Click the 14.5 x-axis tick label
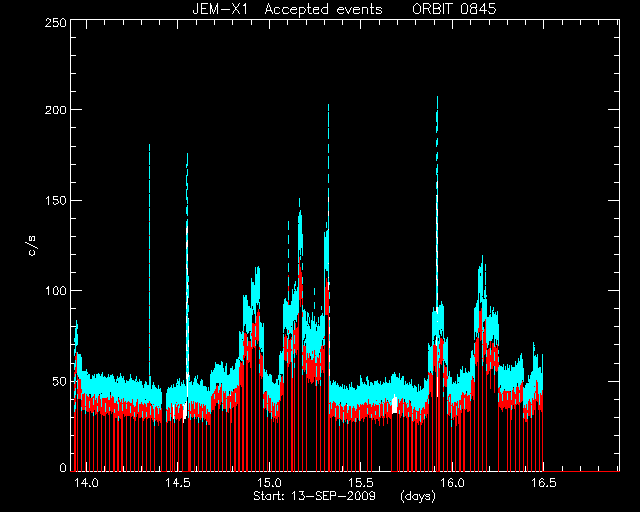The image size is (640, 512). point(178,483)
